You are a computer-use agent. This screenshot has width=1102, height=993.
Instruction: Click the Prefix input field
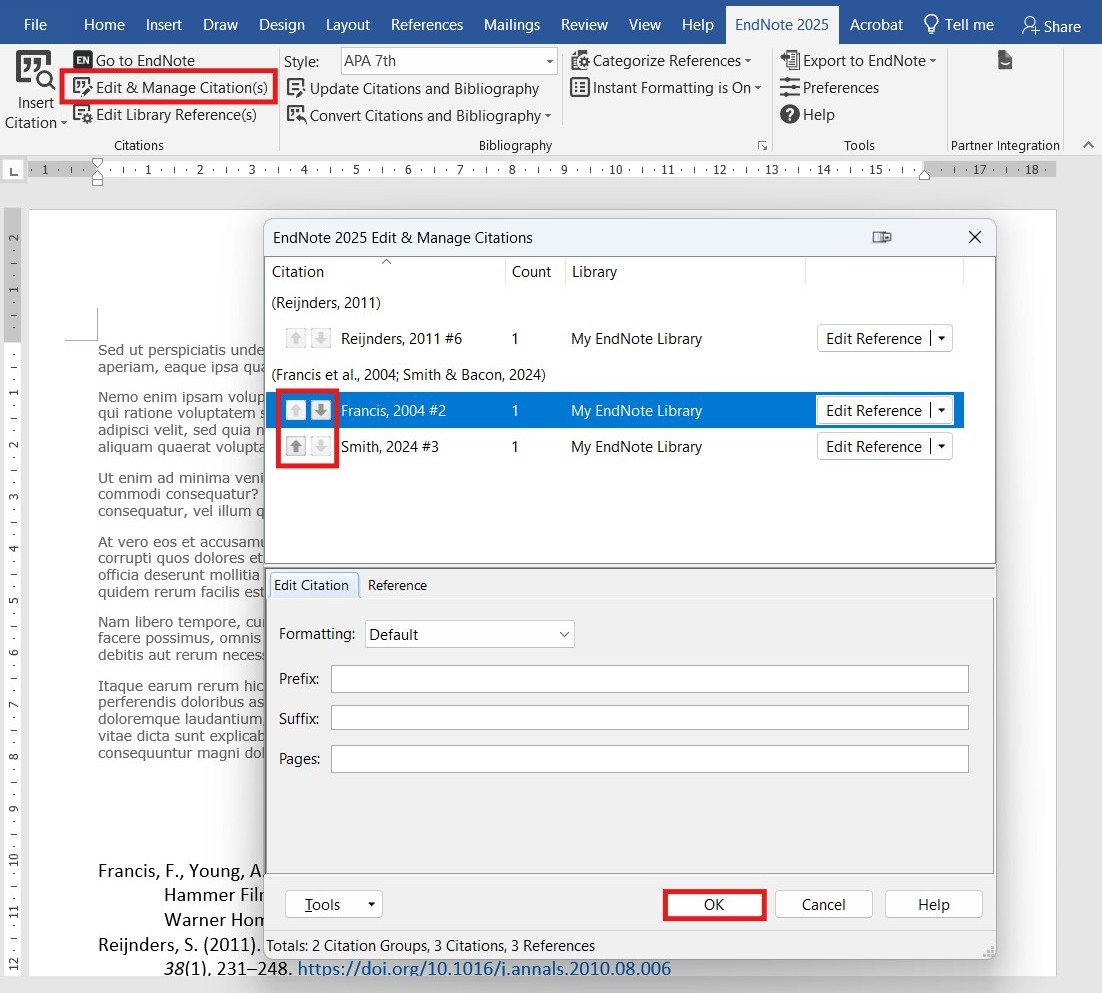point(649,678)
